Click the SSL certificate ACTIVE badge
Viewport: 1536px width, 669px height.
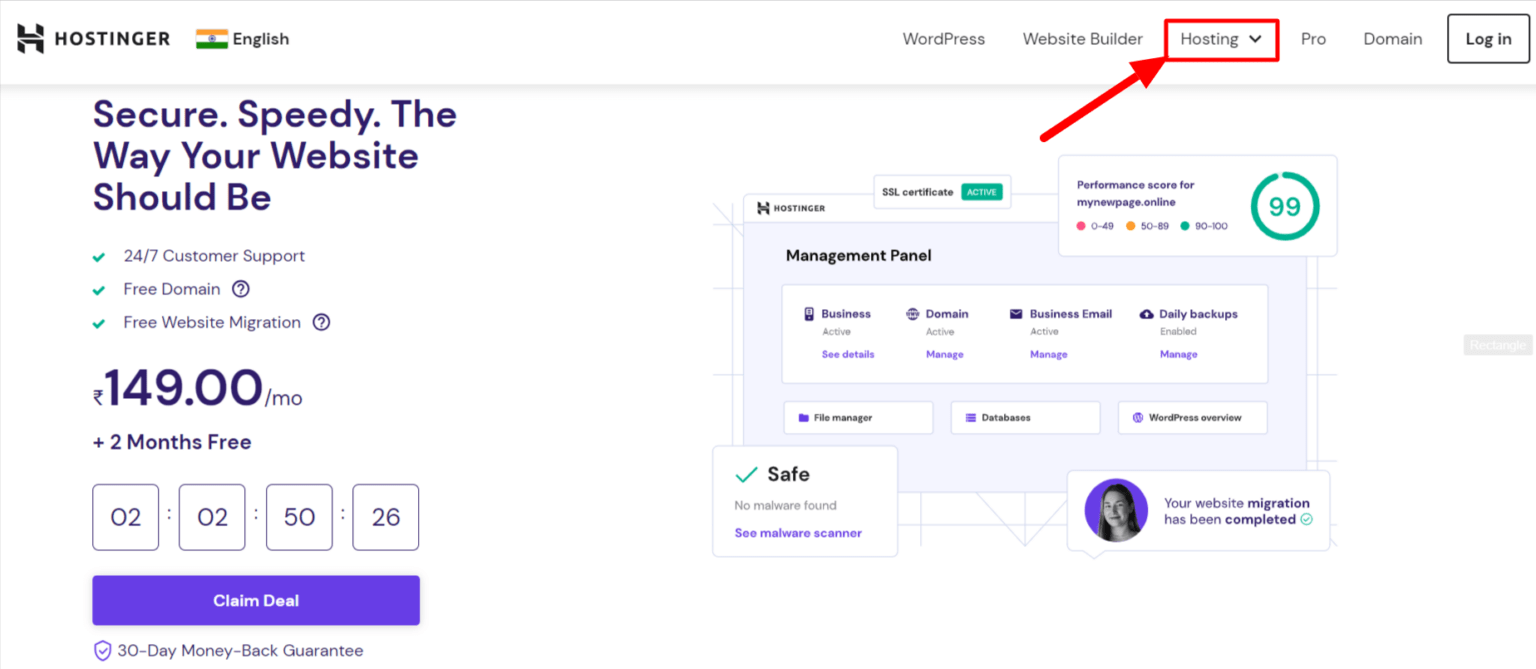(981, 191)
